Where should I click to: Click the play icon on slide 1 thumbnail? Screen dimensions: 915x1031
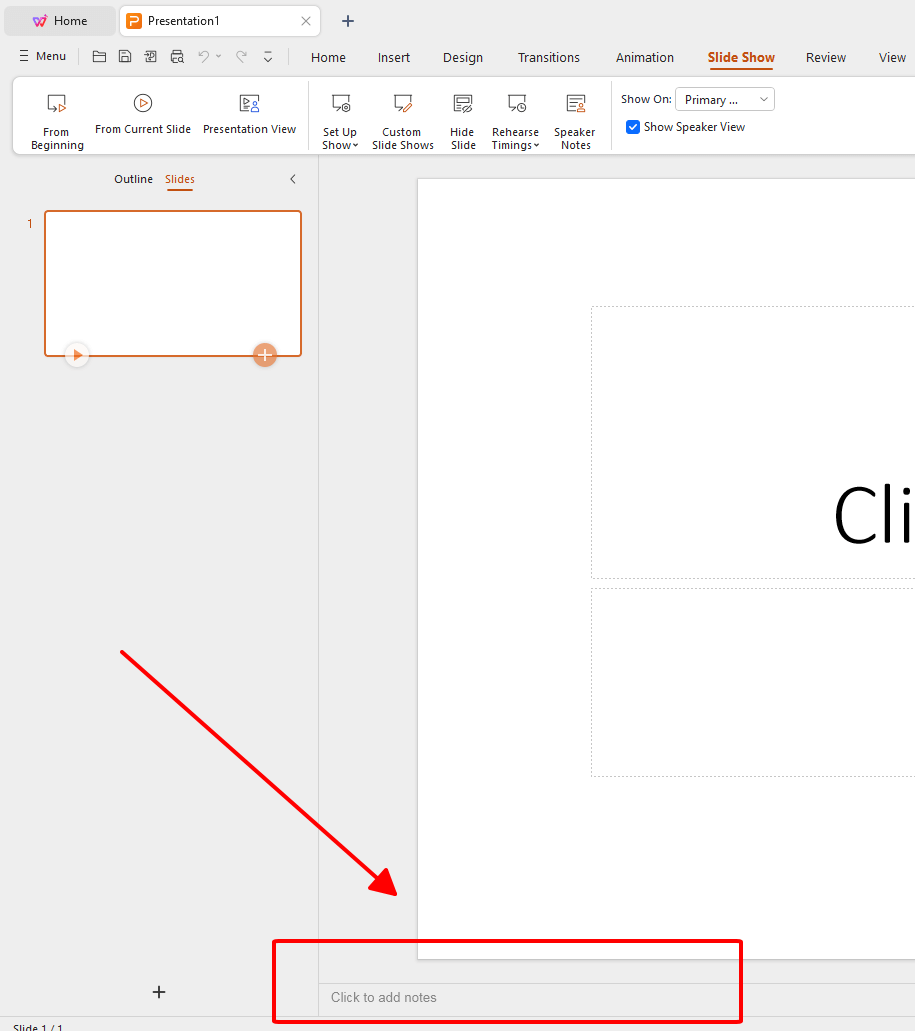pos(77,355)
